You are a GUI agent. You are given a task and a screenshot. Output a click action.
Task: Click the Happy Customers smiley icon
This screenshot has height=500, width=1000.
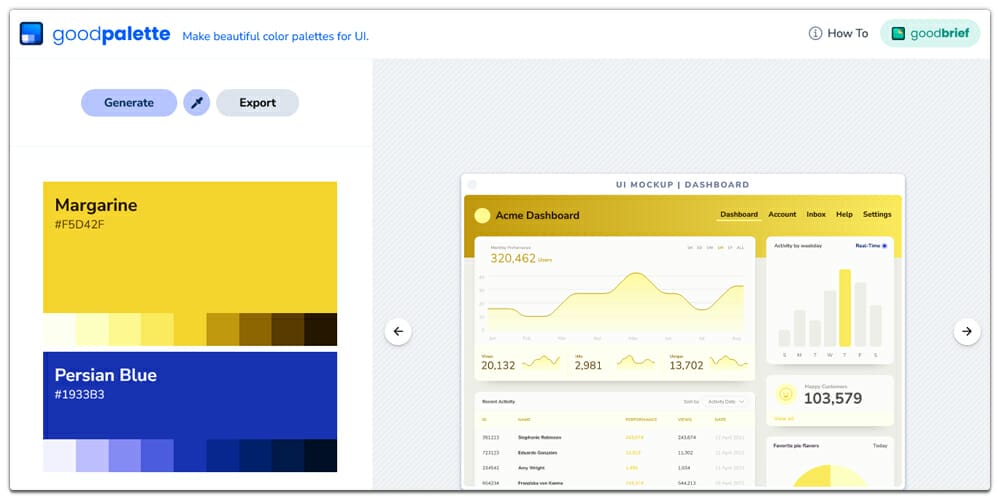[786, 394]
